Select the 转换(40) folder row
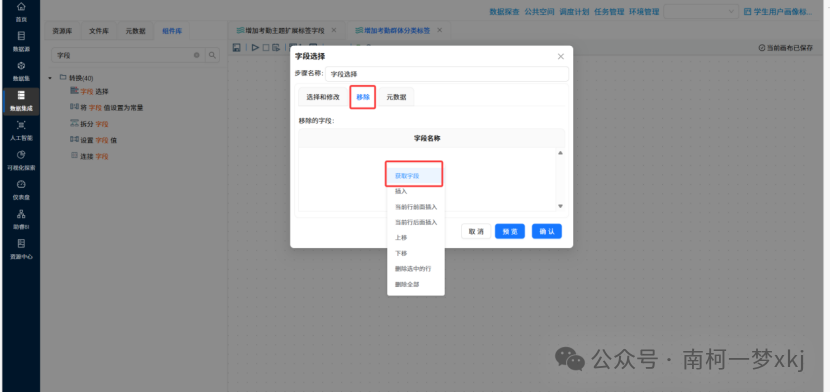The height and width of the screenshot is (392, 830). [x=77, y=78]
